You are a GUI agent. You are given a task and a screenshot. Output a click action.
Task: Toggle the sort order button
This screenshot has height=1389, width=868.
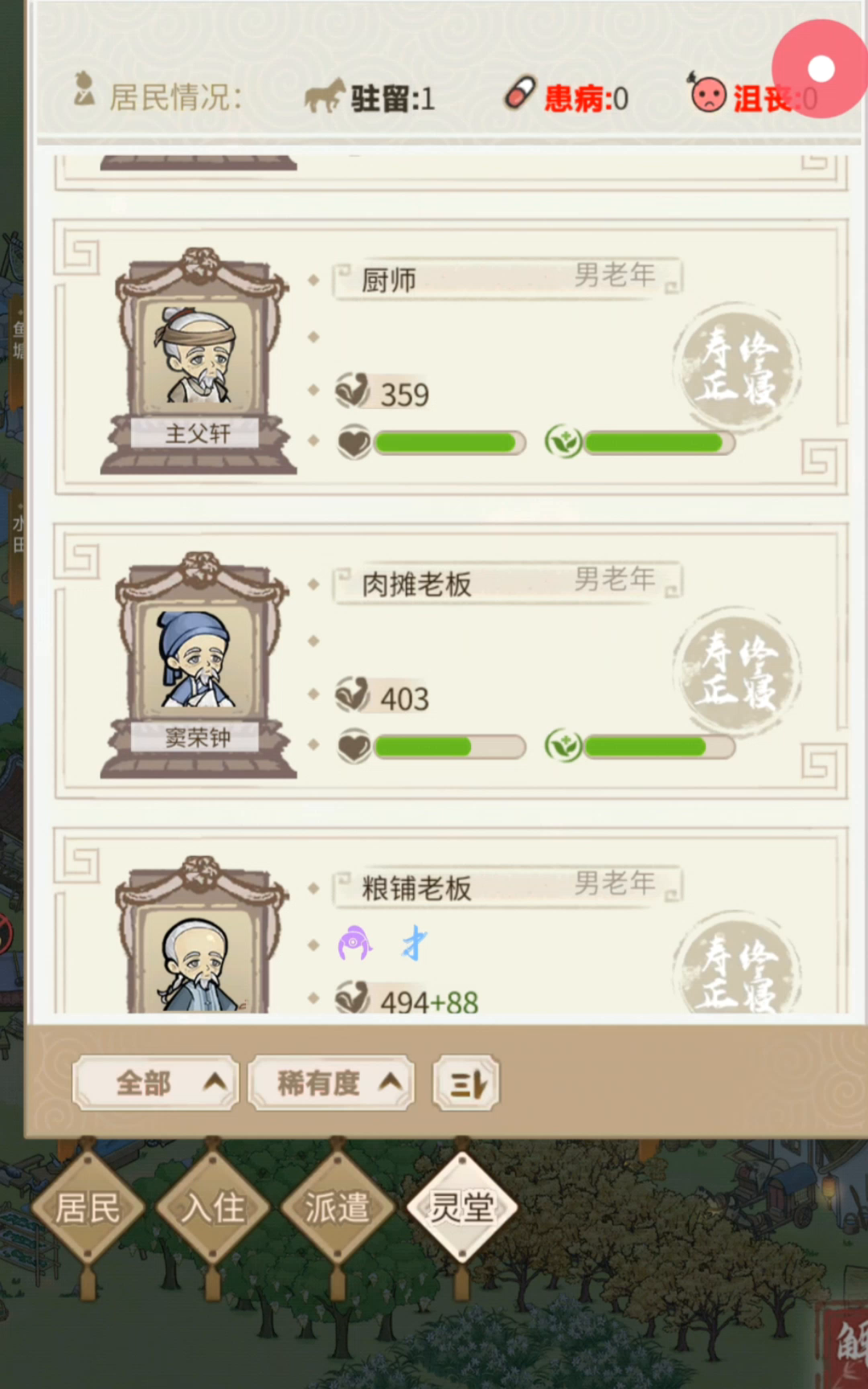[466, 1084]
